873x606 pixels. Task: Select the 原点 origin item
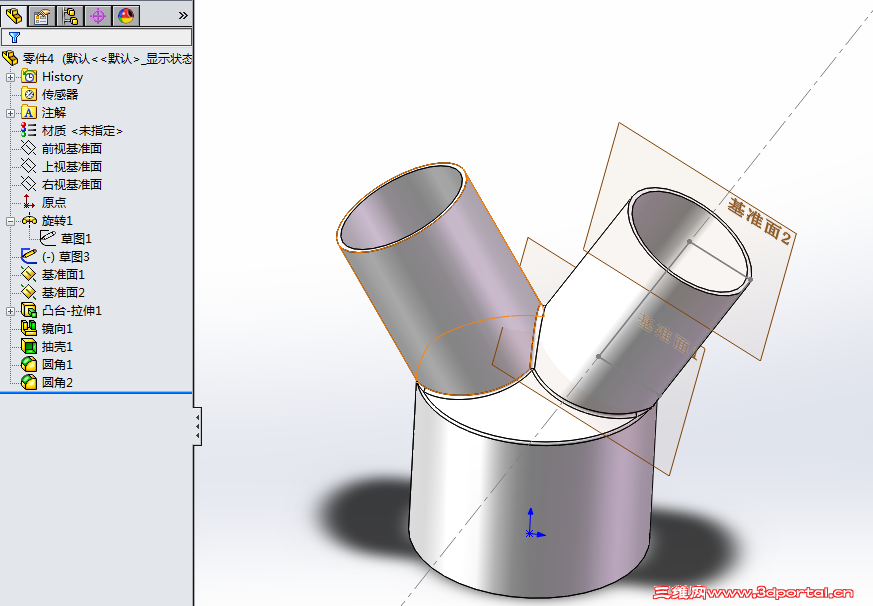54,202
